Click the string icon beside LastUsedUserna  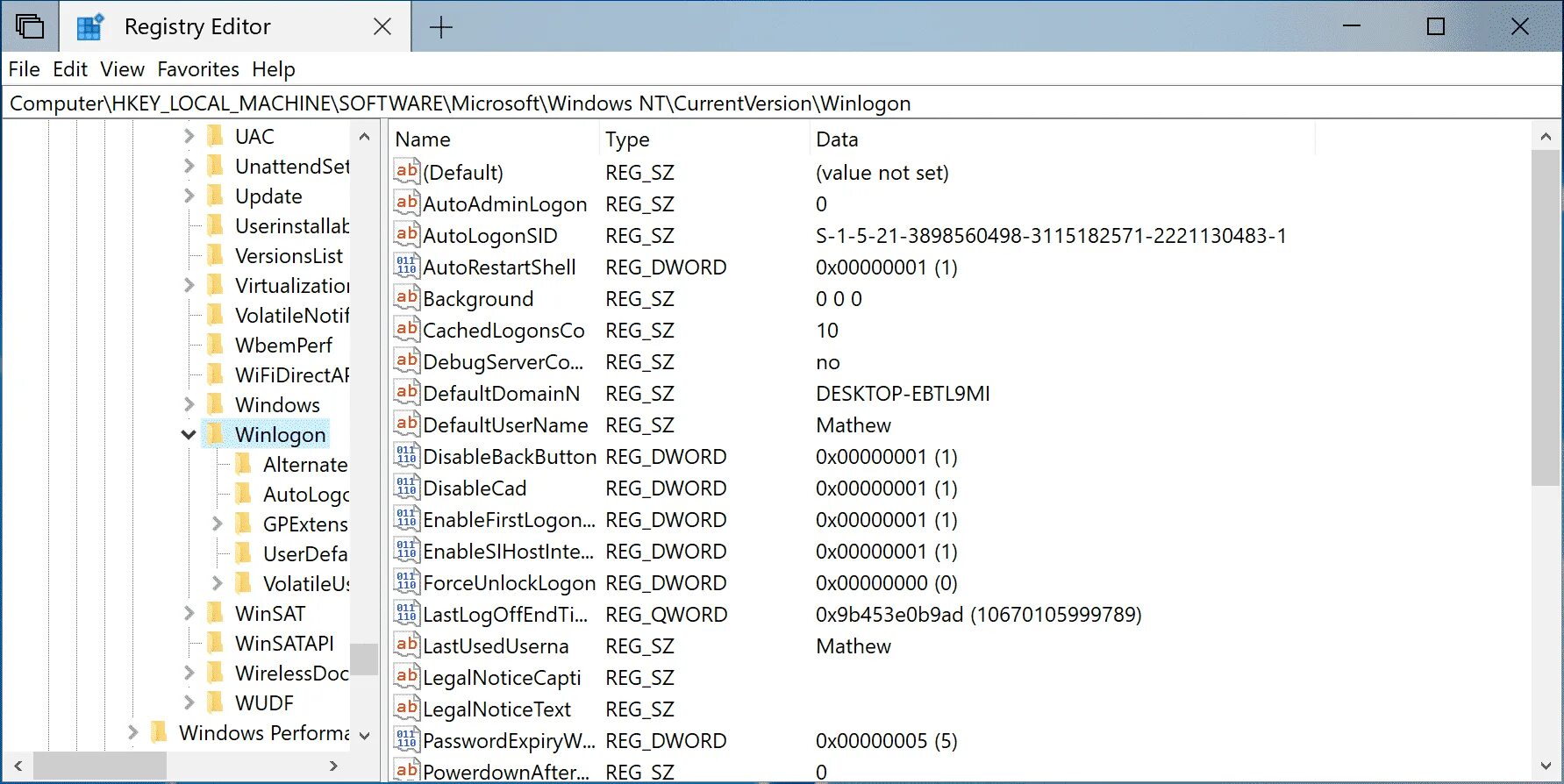click(x=406, y=645)
